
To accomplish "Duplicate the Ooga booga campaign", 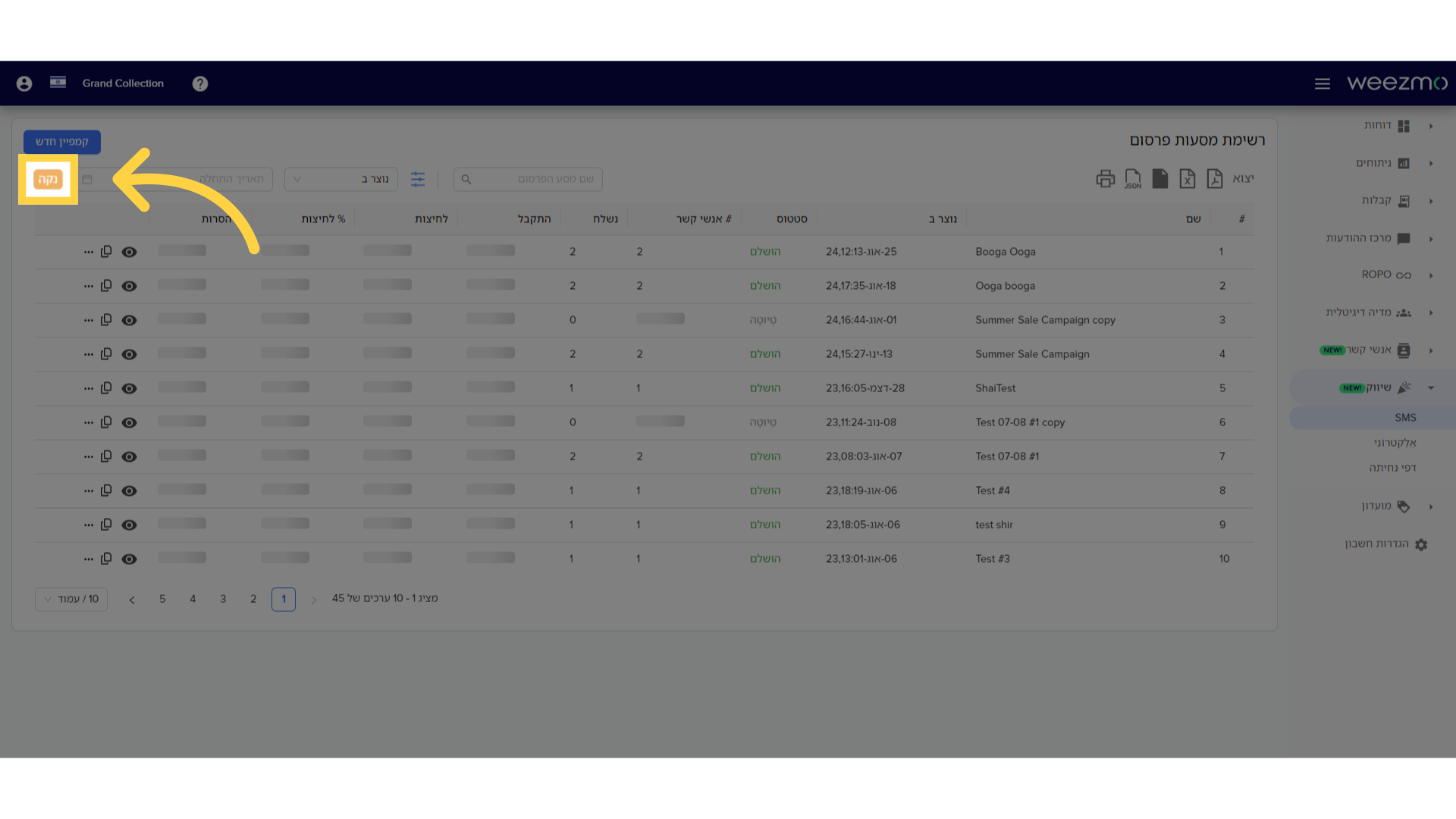I will click(x=106, y=285).
